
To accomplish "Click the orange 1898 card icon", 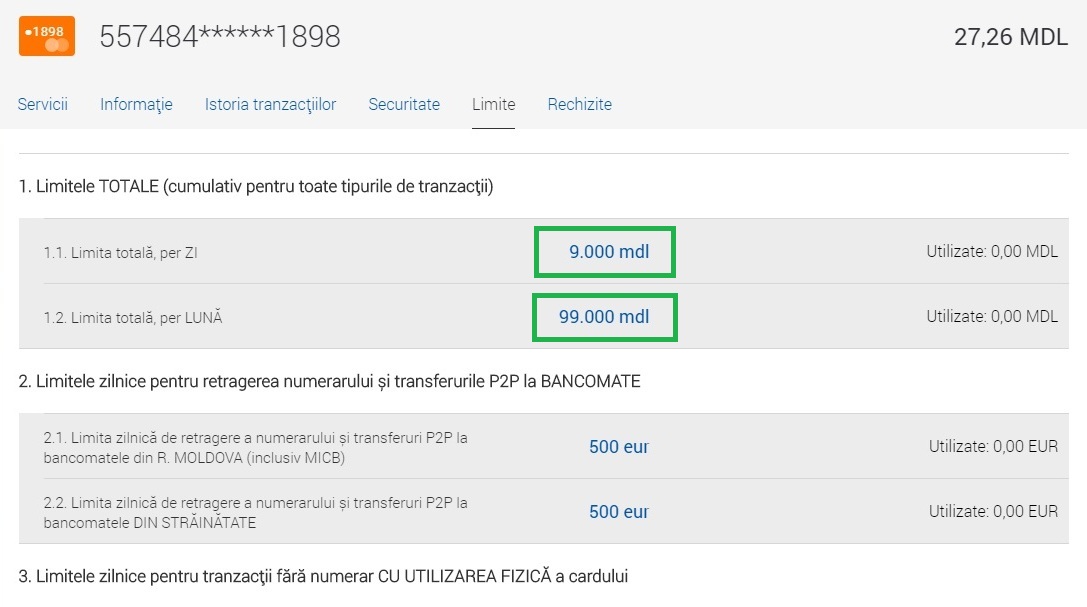I will (47, 36).
